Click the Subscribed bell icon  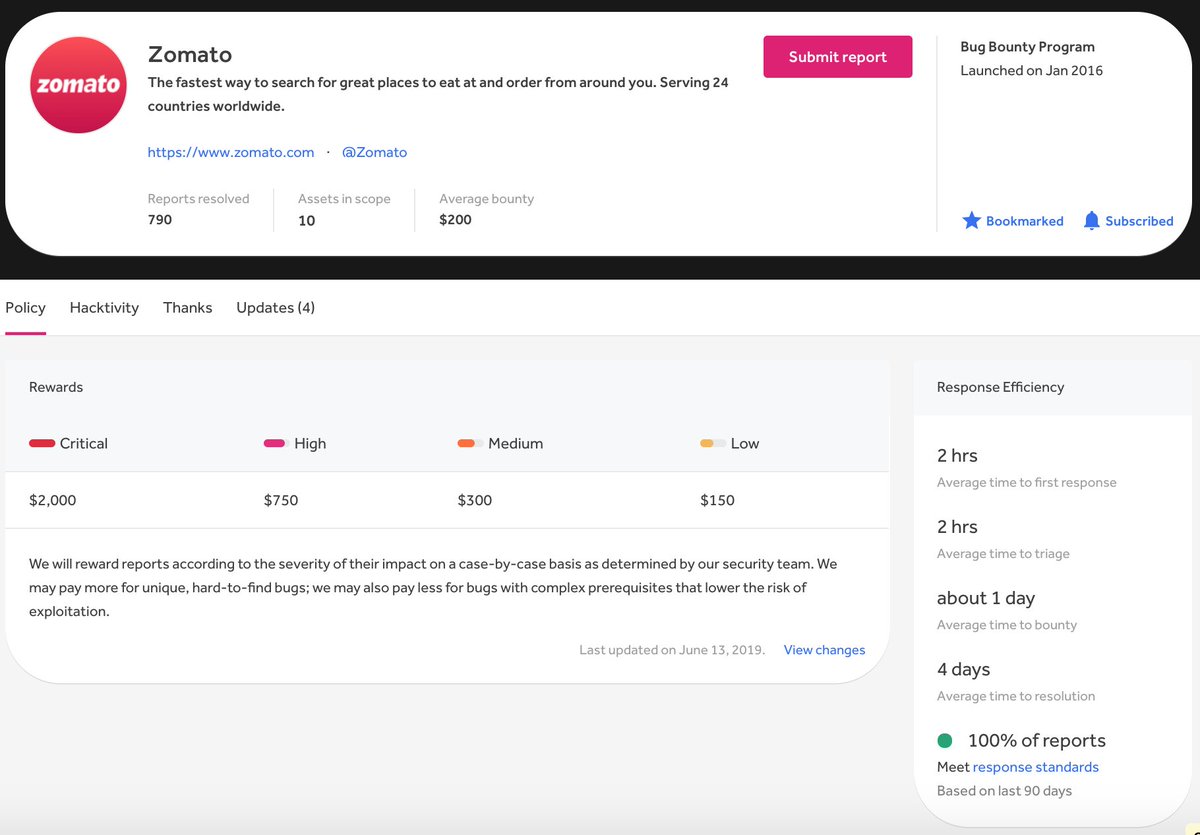[1091, 221]
